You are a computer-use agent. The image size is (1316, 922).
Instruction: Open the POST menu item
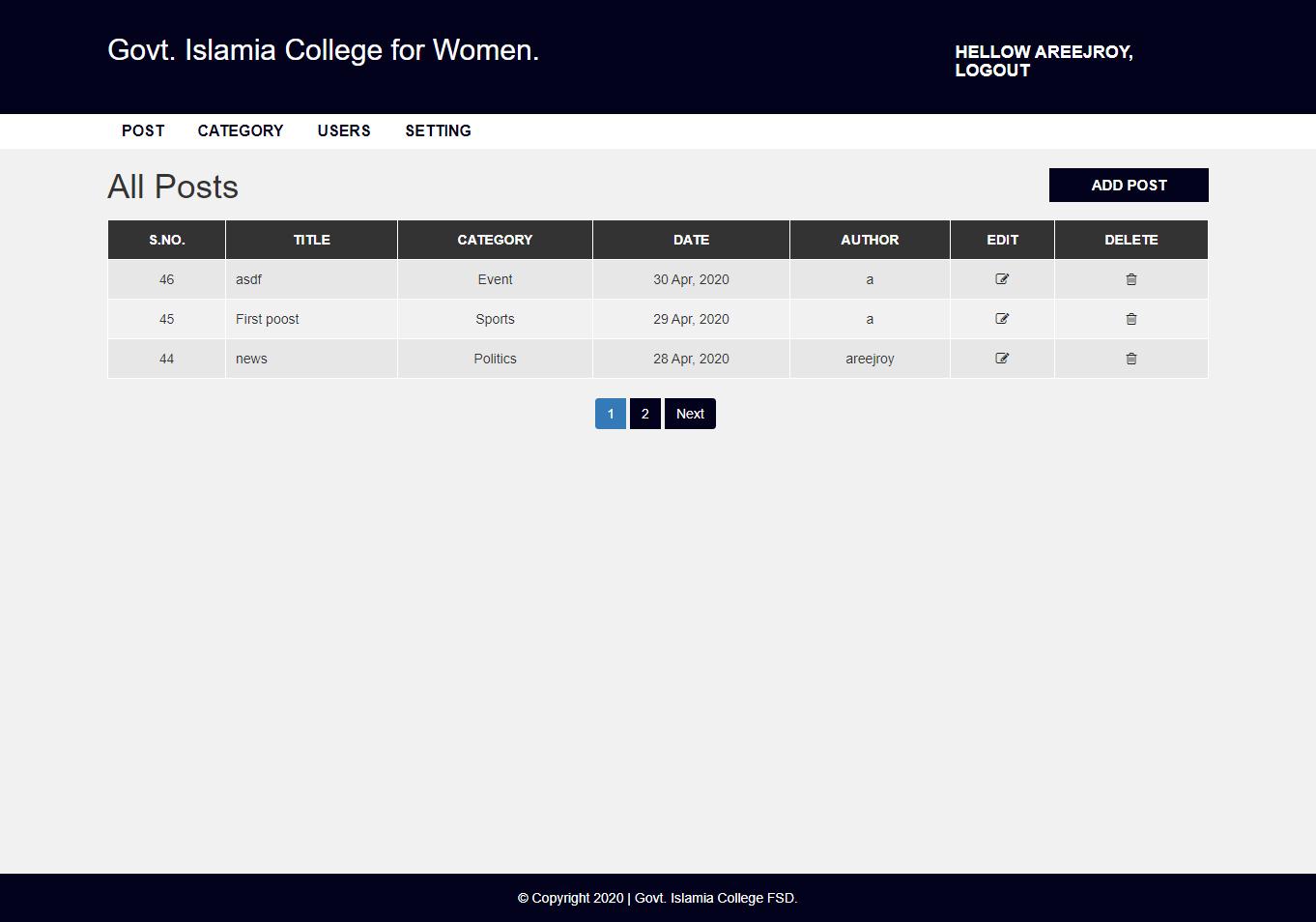point(143,130)
